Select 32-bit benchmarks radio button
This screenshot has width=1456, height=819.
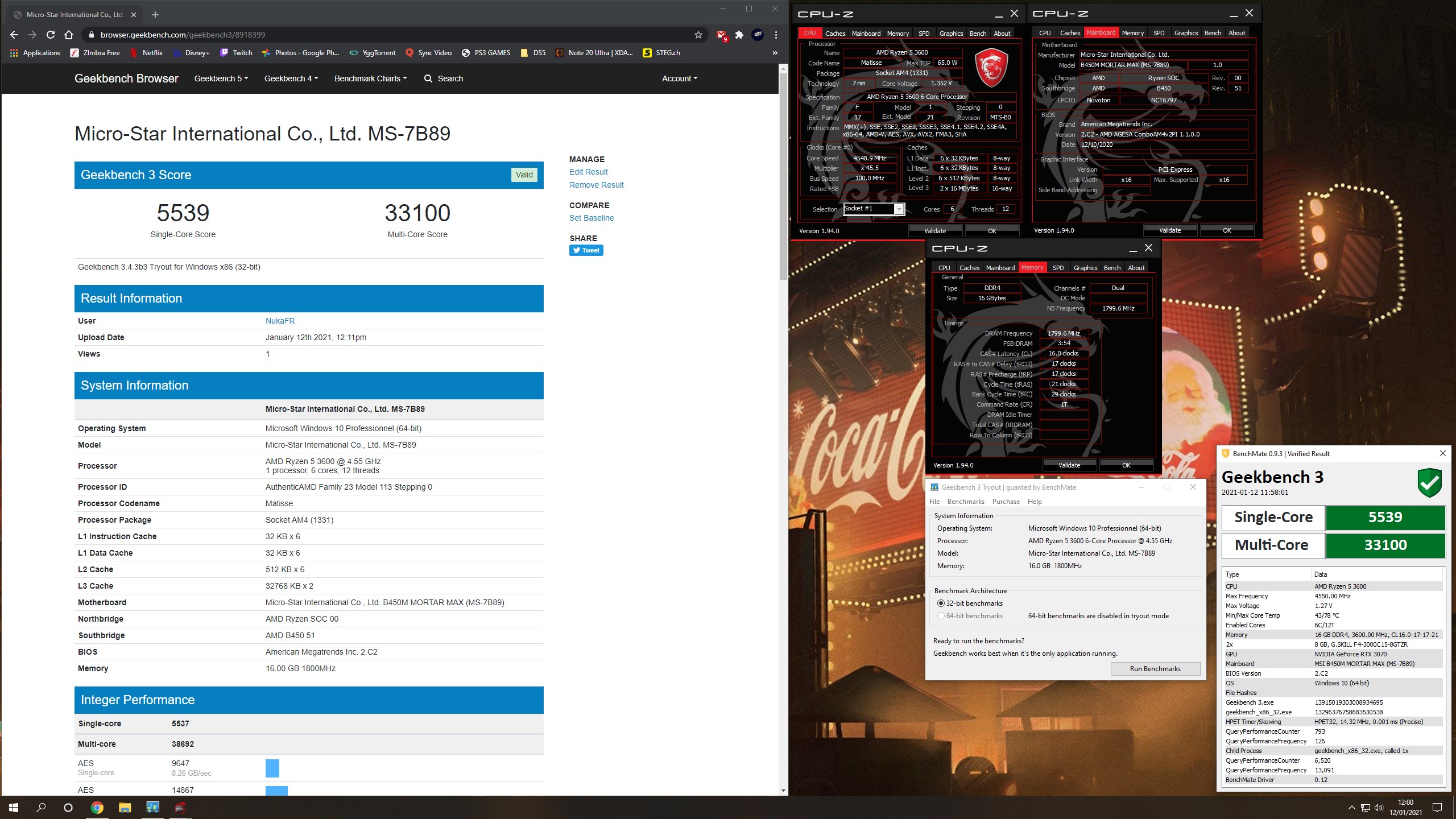(941, 603)
